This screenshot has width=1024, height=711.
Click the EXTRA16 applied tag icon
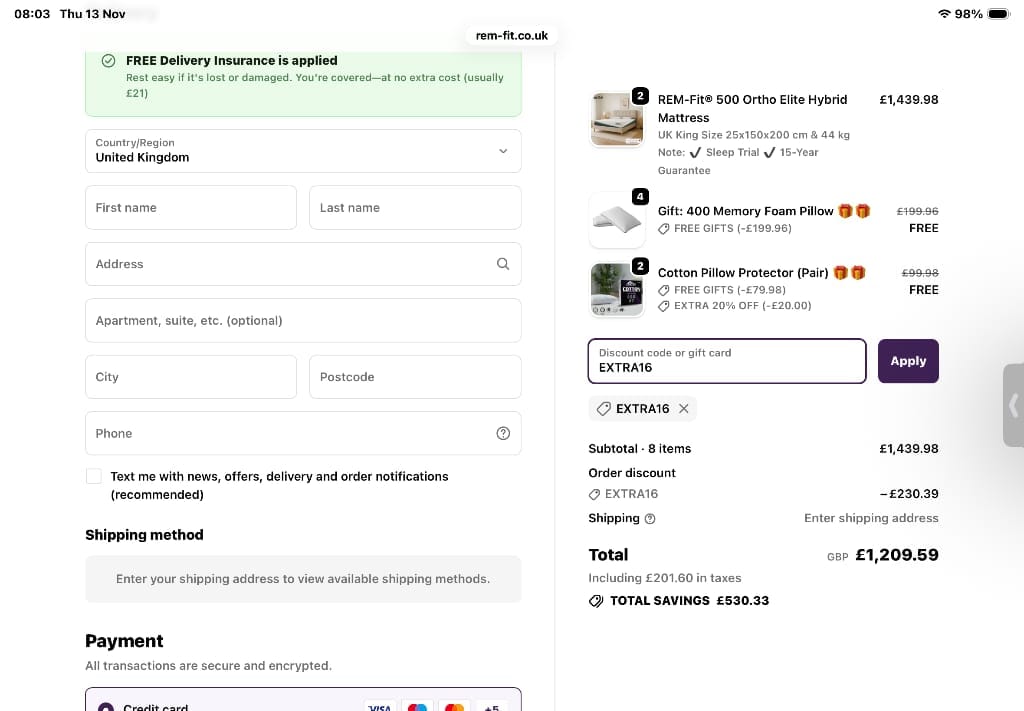(x=603, y=409)
